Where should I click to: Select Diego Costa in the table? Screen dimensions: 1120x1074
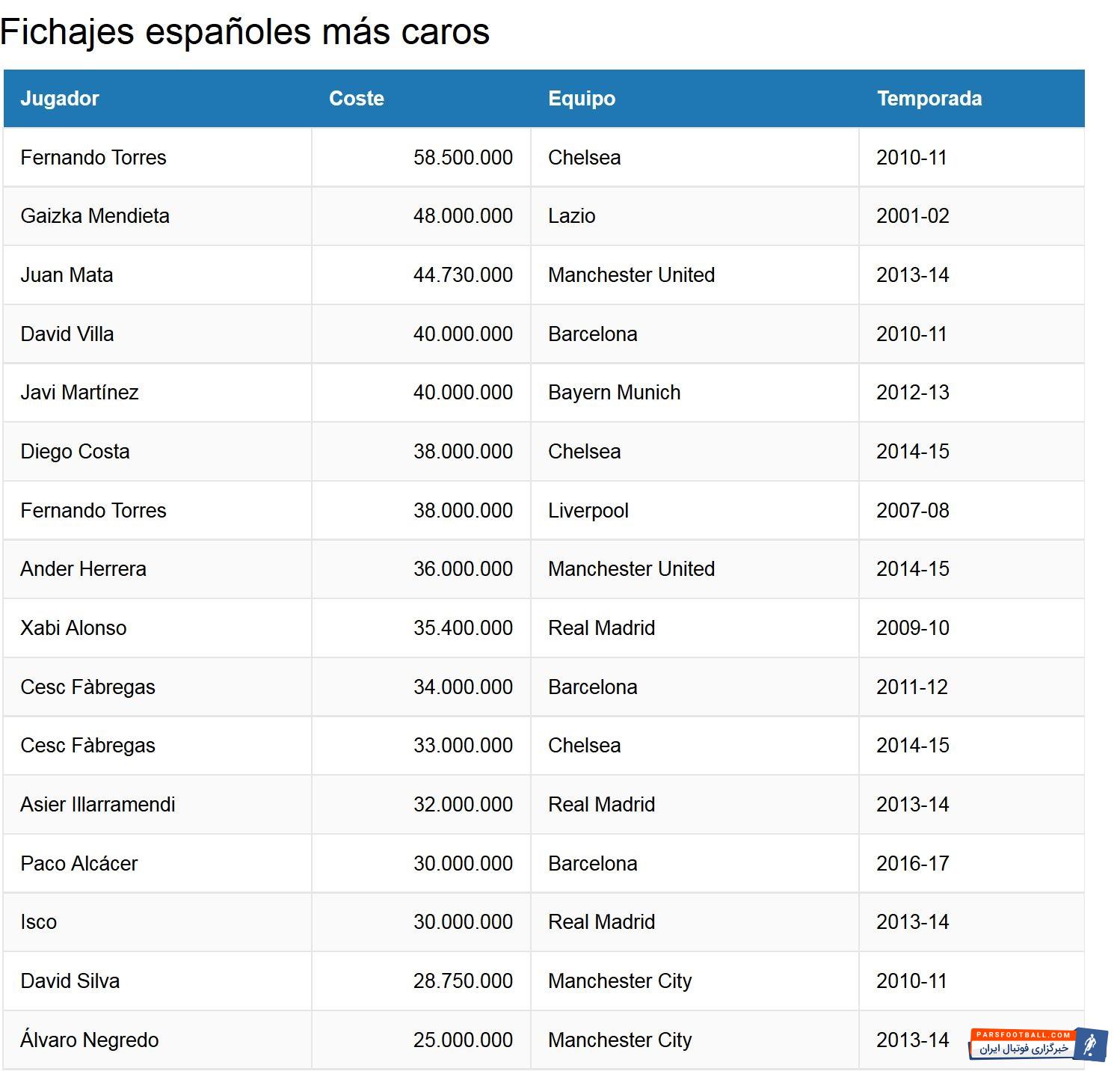pyautogui.click(x=75, y=452)
